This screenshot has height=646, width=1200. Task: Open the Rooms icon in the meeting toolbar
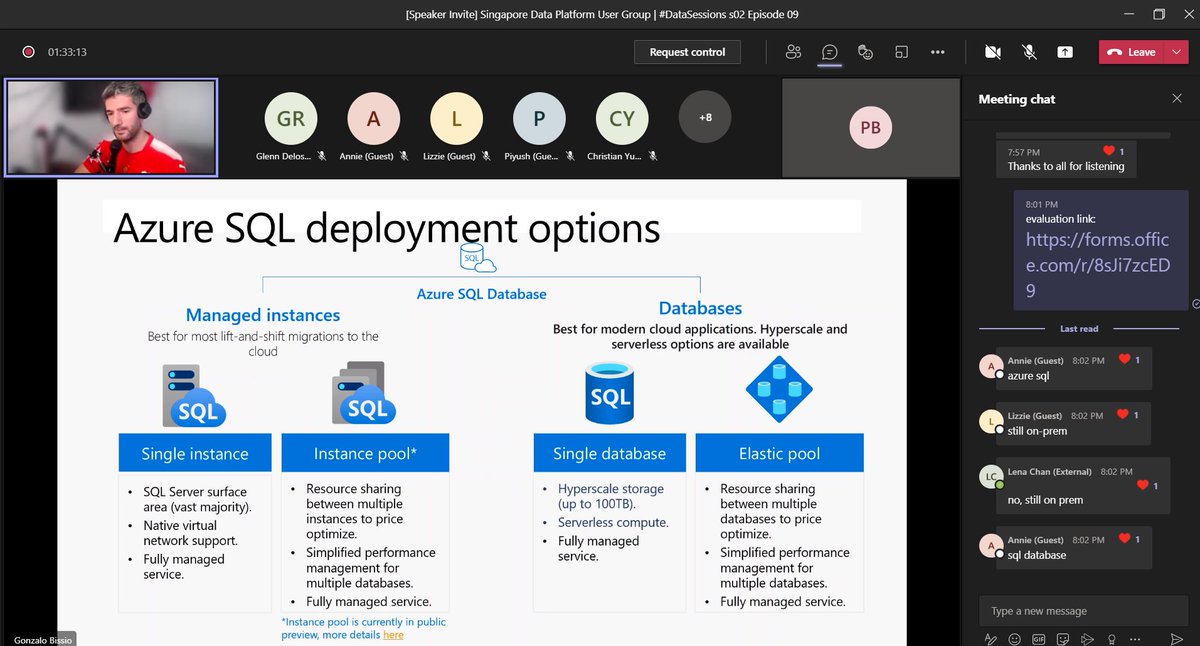point(901,52)
